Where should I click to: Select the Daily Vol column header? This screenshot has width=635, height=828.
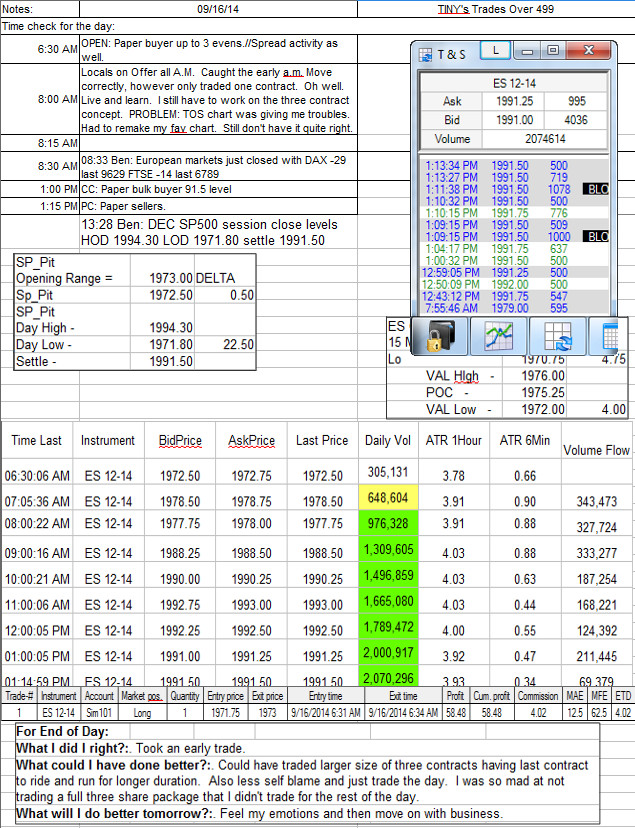388,440
